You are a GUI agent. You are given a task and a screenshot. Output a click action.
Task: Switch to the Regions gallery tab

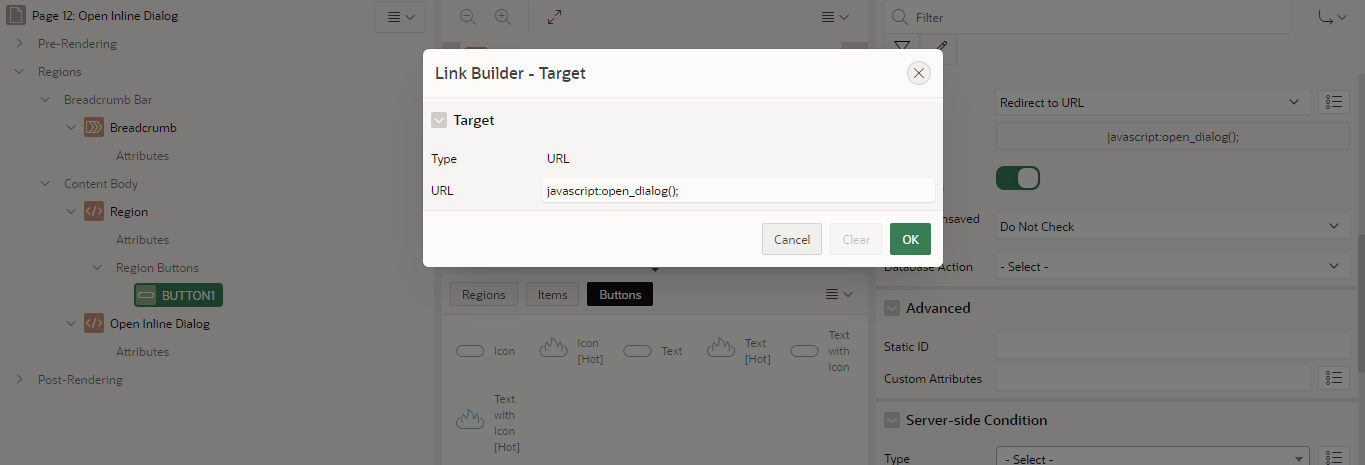pos(484,294)
